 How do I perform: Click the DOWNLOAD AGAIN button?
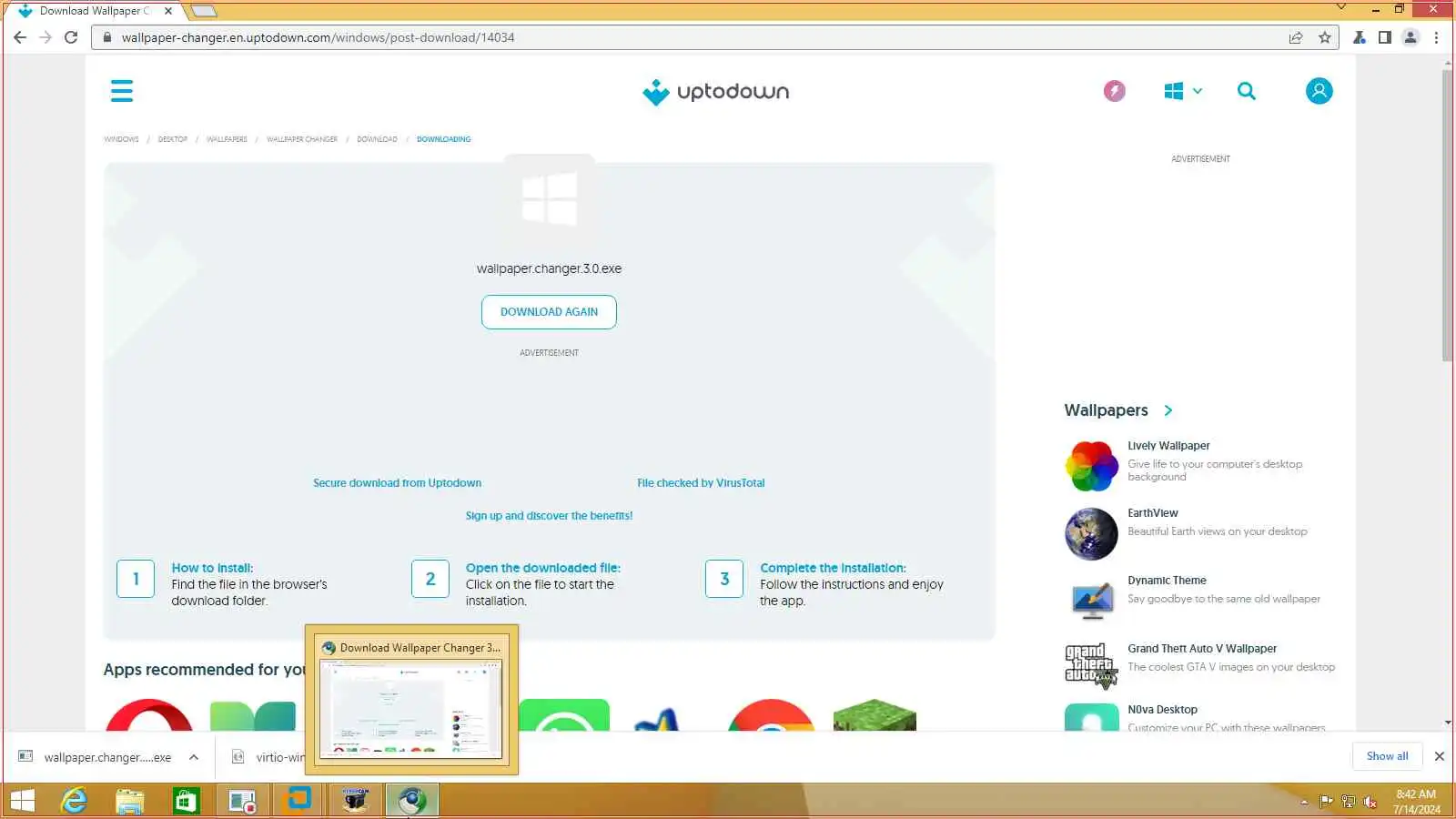pyautogui.click(x=549, y=312)
